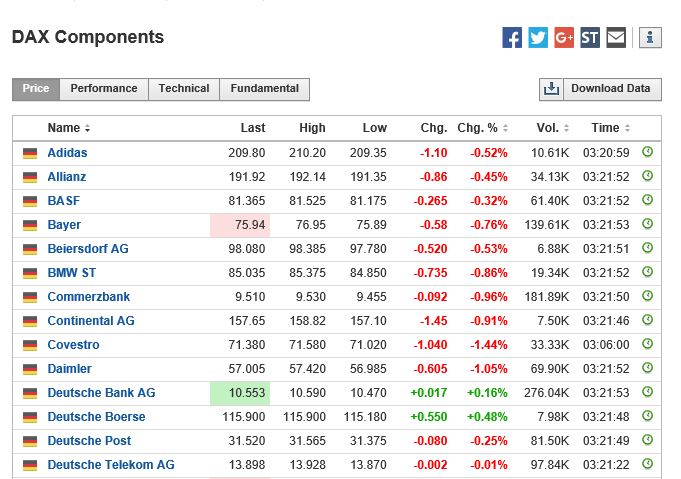Share on StockTwits ST icon
The height and width of the screenshot is (479, 681).
[590, 38]
